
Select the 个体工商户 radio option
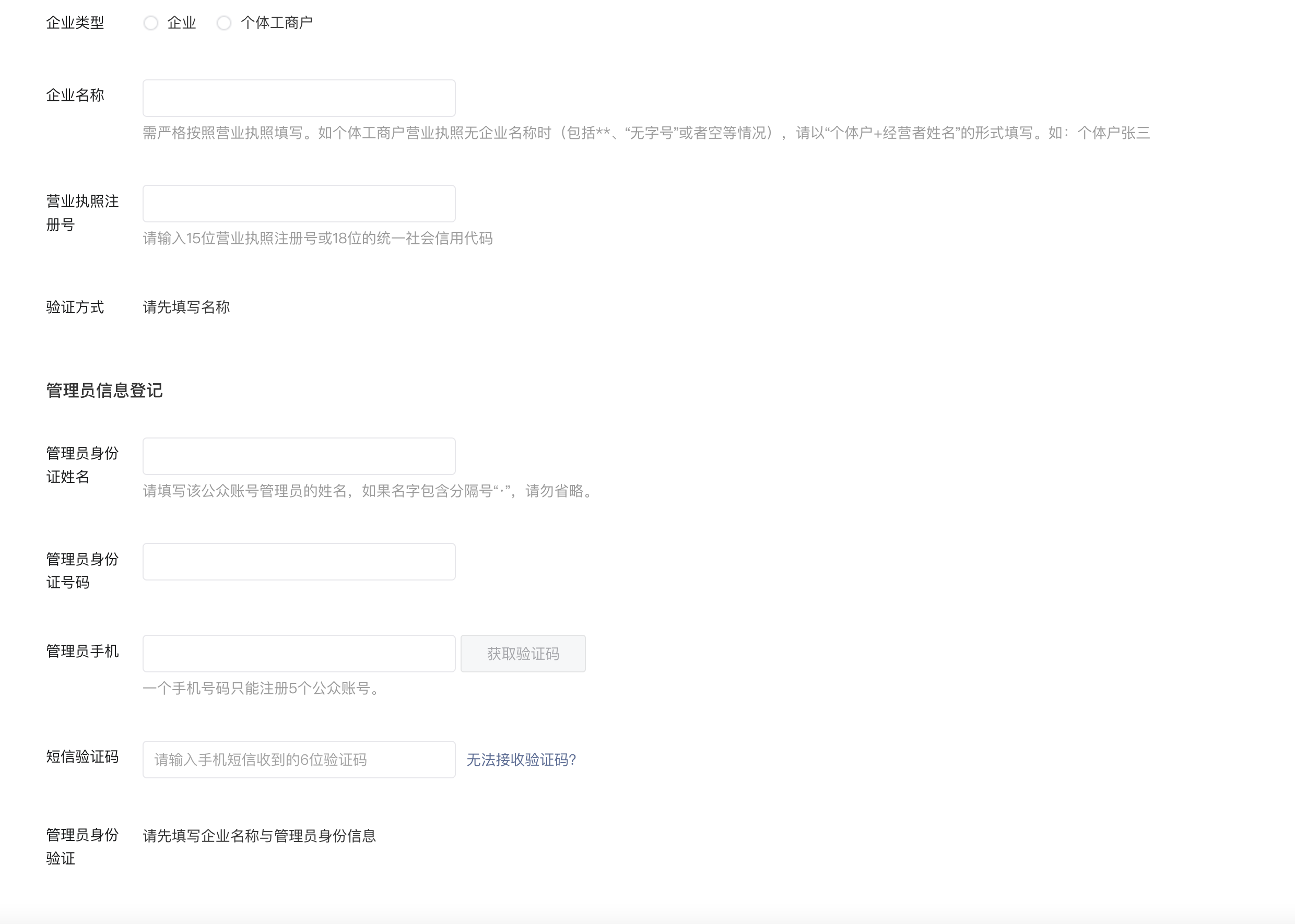click(224, 23)
